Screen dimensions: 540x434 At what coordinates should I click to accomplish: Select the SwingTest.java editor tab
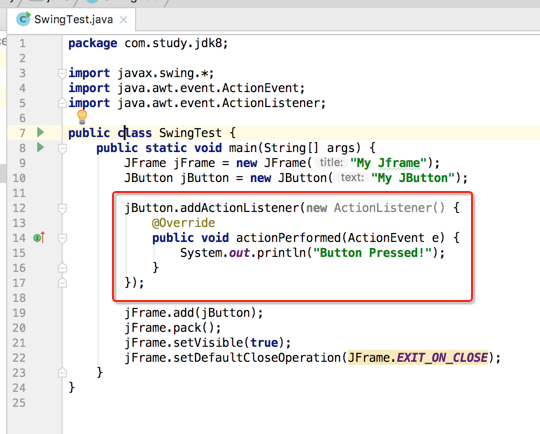pyautogui.click(x=71, y=19)
